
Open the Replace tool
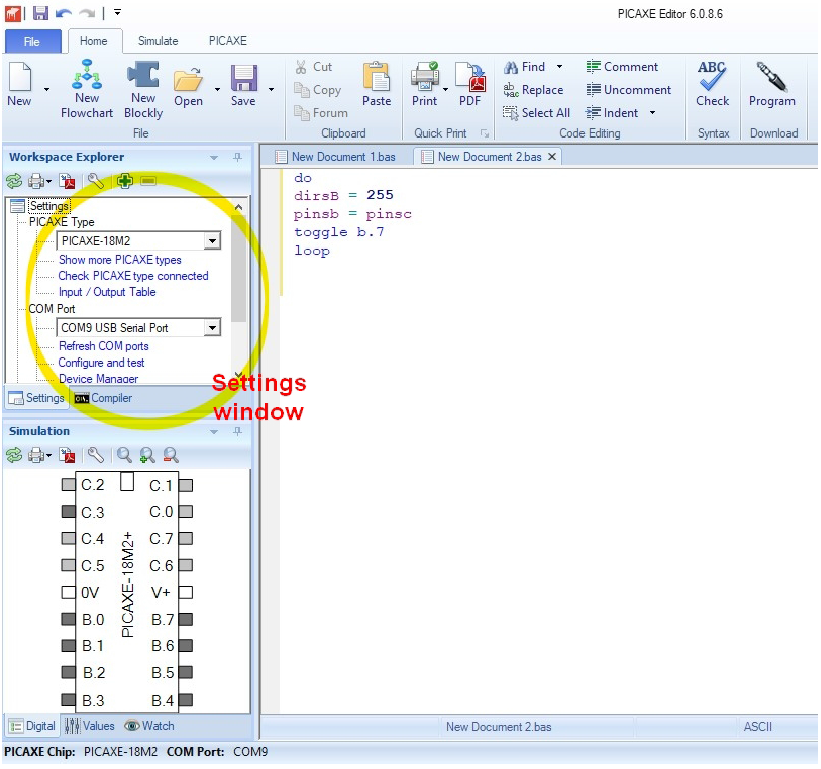(x=533, y=90)
